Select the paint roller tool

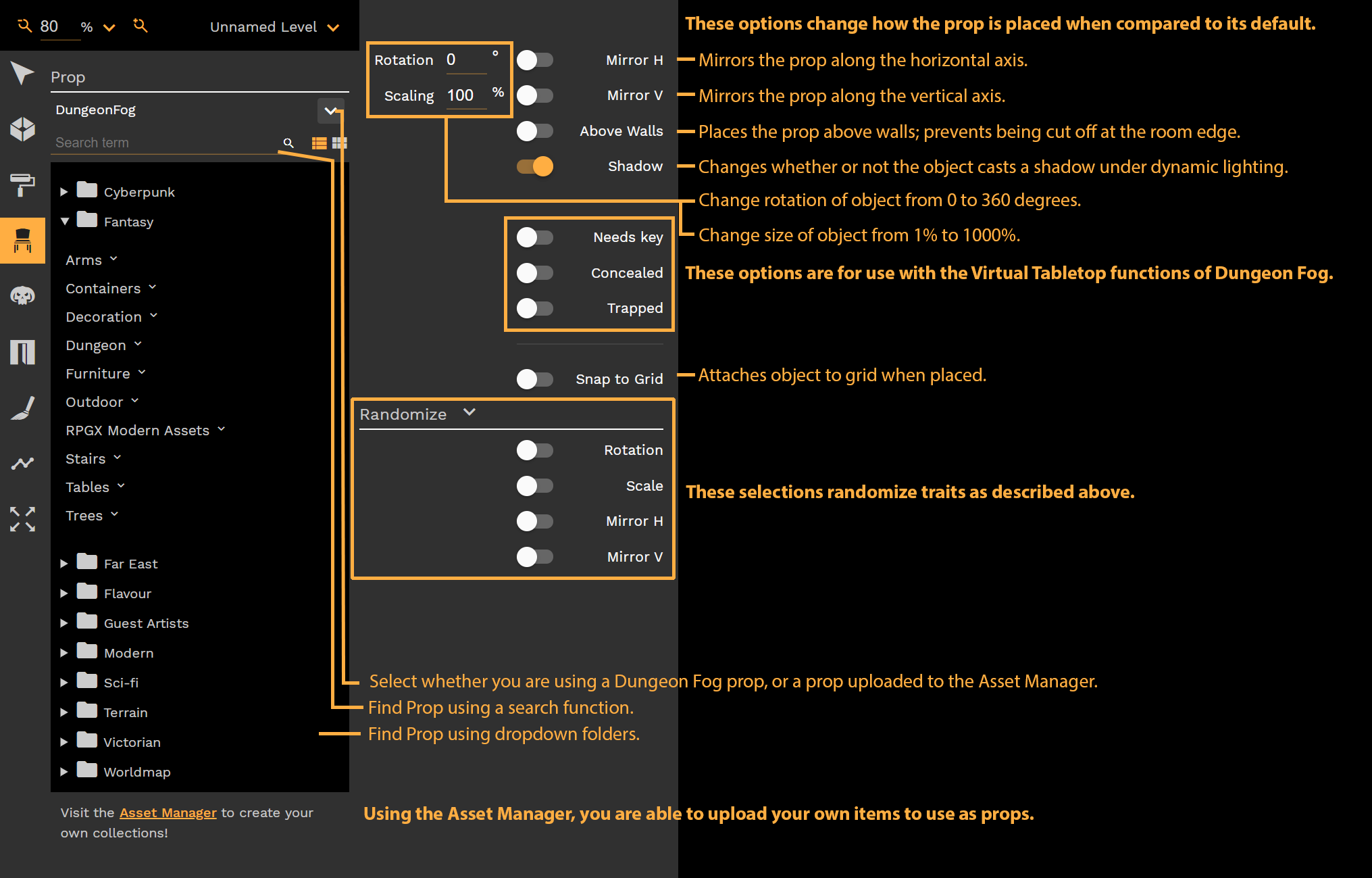click(x=22, y=185)
